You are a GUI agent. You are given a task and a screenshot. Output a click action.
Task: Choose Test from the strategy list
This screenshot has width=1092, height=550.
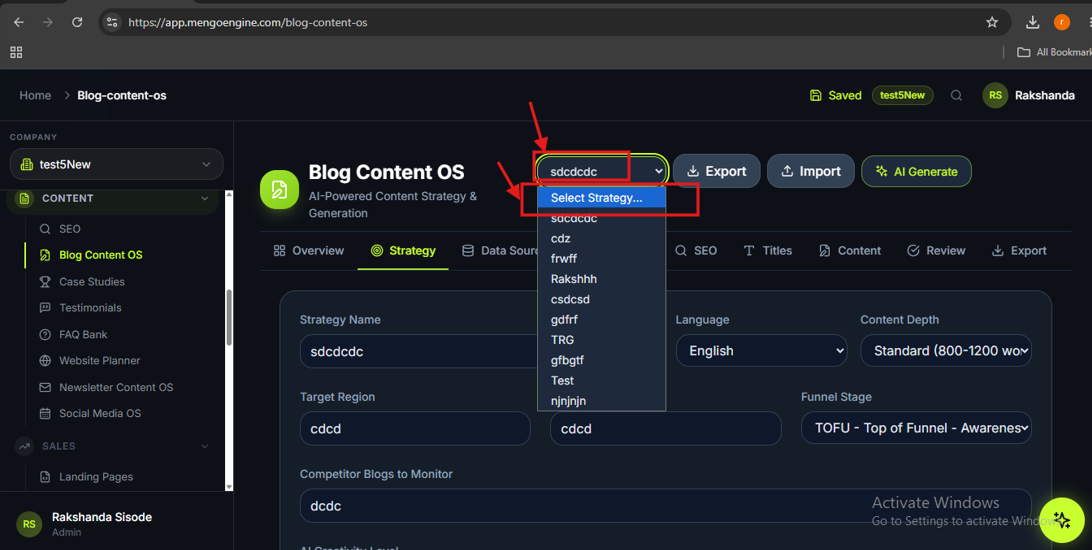pos(601,381)
